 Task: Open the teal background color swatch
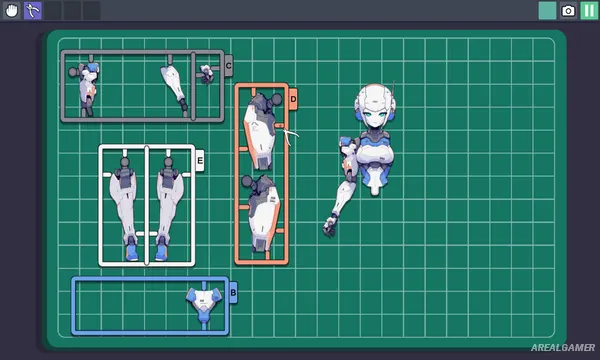[548, 10]
